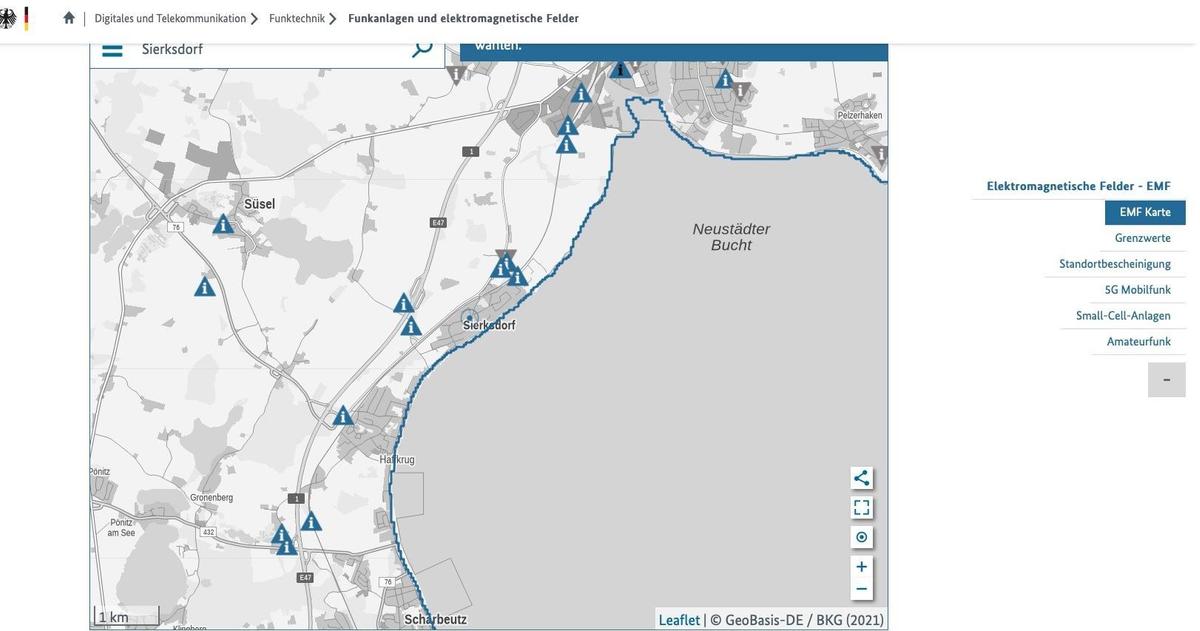Image resolution: width=1200 pixels, height=631 pixels.
Task: Click the home icon in breadcrumb
Action: 69,18
